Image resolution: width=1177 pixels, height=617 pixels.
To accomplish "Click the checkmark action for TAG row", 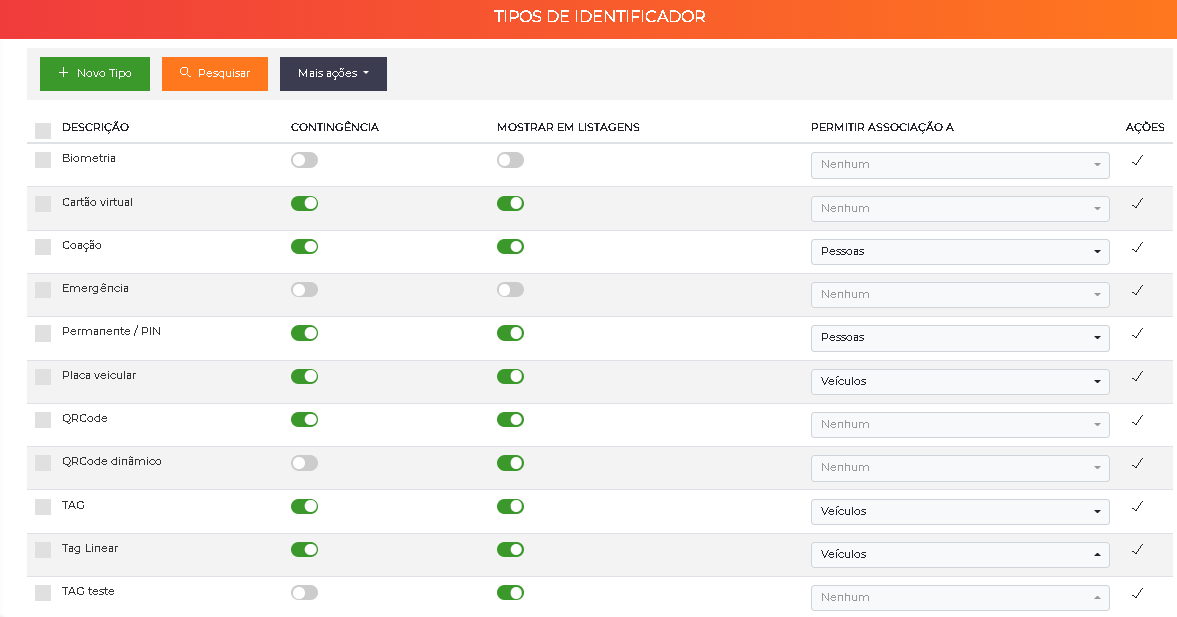I will [x=1137, y=507].
